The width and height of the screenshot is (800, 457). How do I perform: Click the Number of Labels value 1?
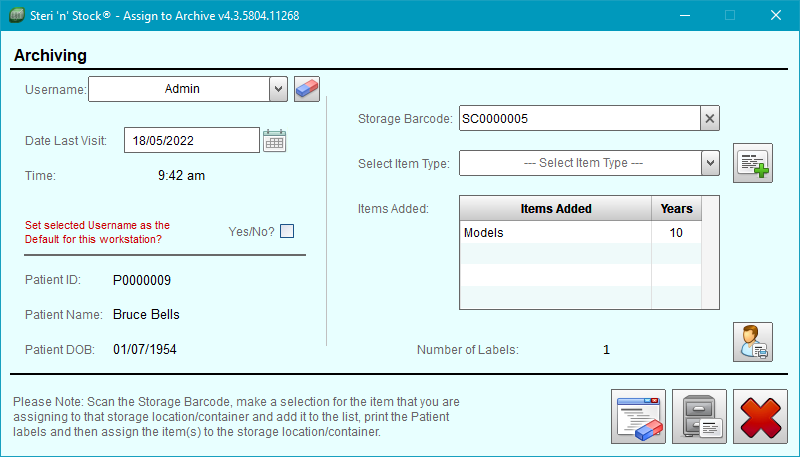pos(606,350)
